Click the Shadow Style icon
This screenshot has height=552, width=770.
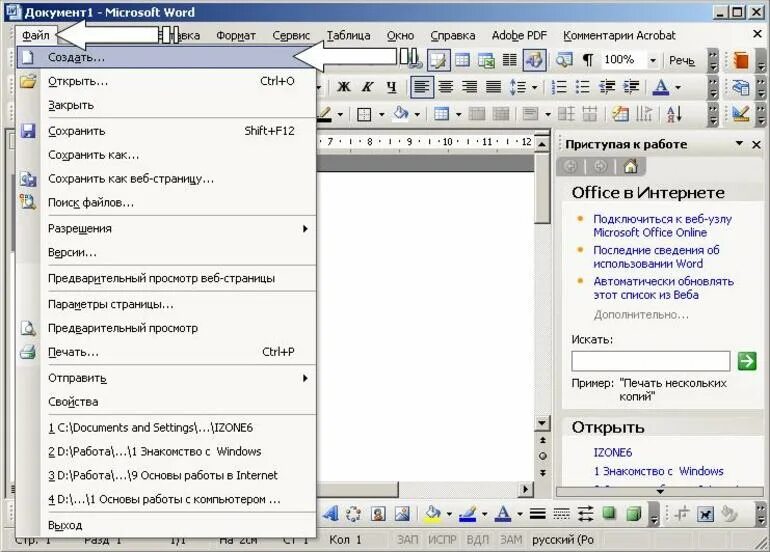click(609, 514)
